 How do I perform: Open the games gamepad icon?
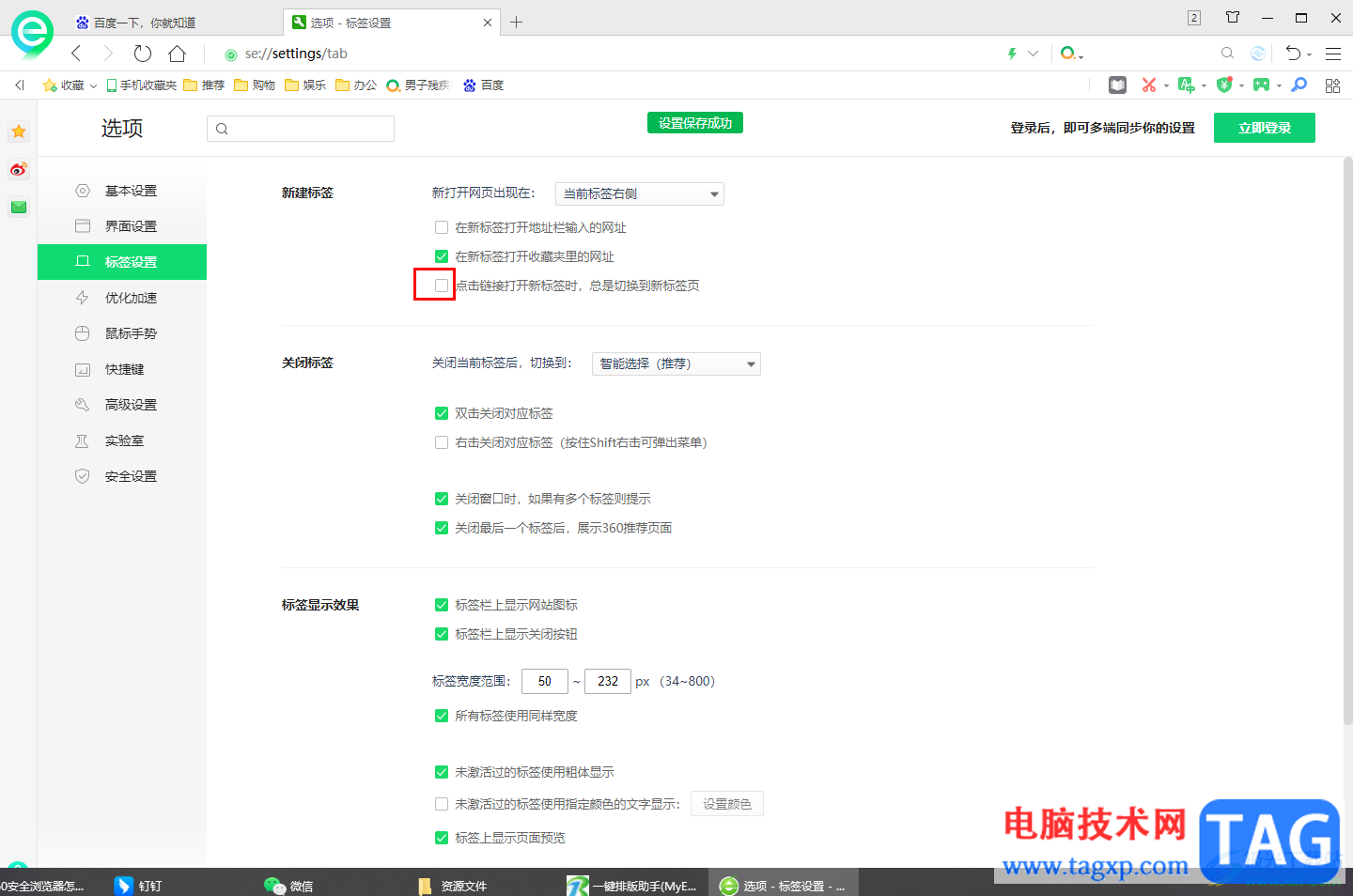[1262, 85]
